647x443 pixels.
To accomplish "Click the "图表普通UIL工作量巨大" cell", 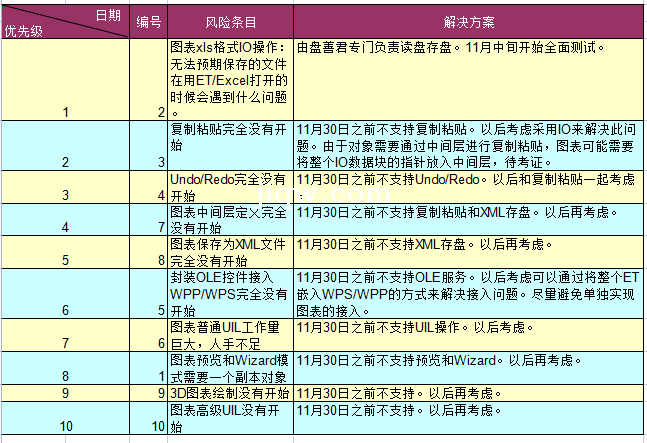I will coord(230,334).
